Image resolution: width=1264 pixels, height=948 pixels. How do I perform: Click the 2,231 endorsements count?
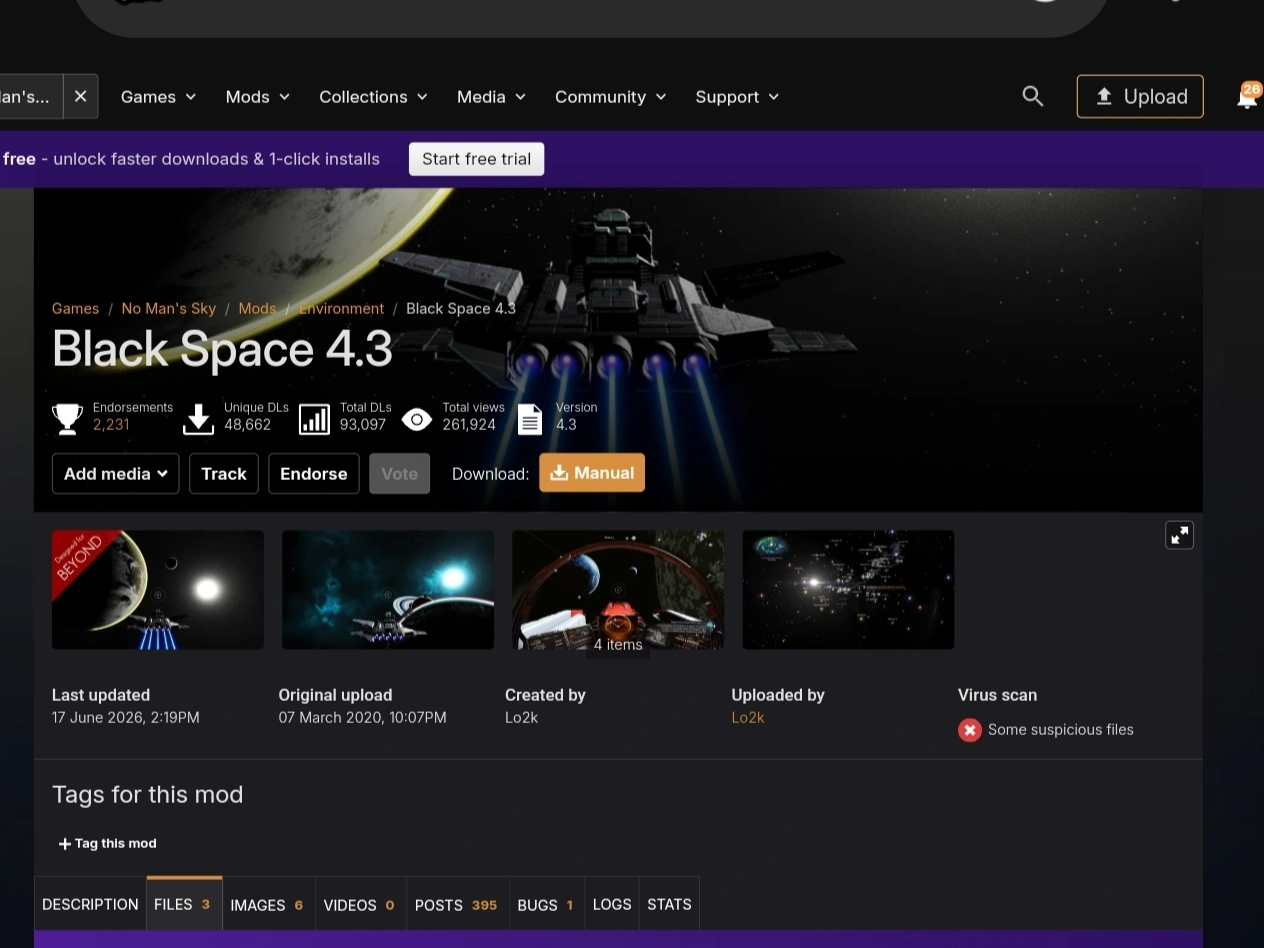click(x=111, y=424)
